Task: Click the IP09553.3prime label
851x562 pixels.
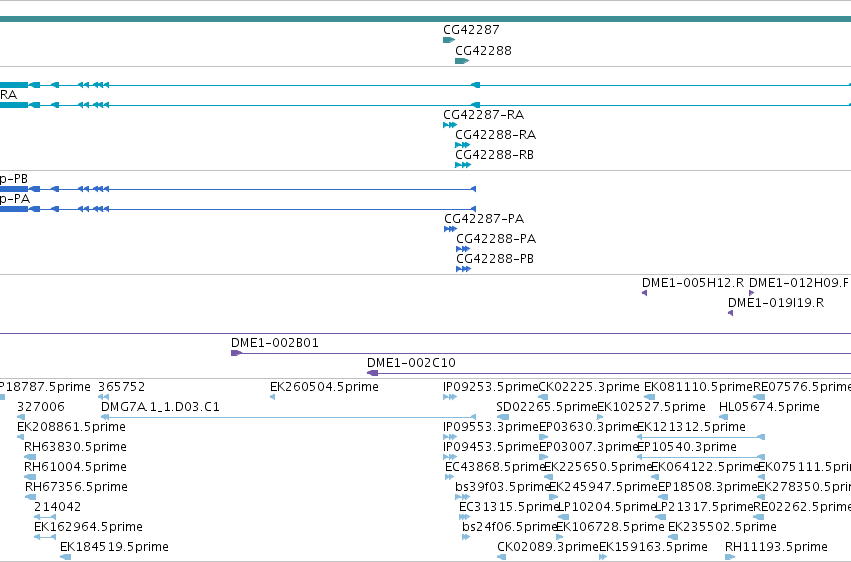Action: coord(491,427)
